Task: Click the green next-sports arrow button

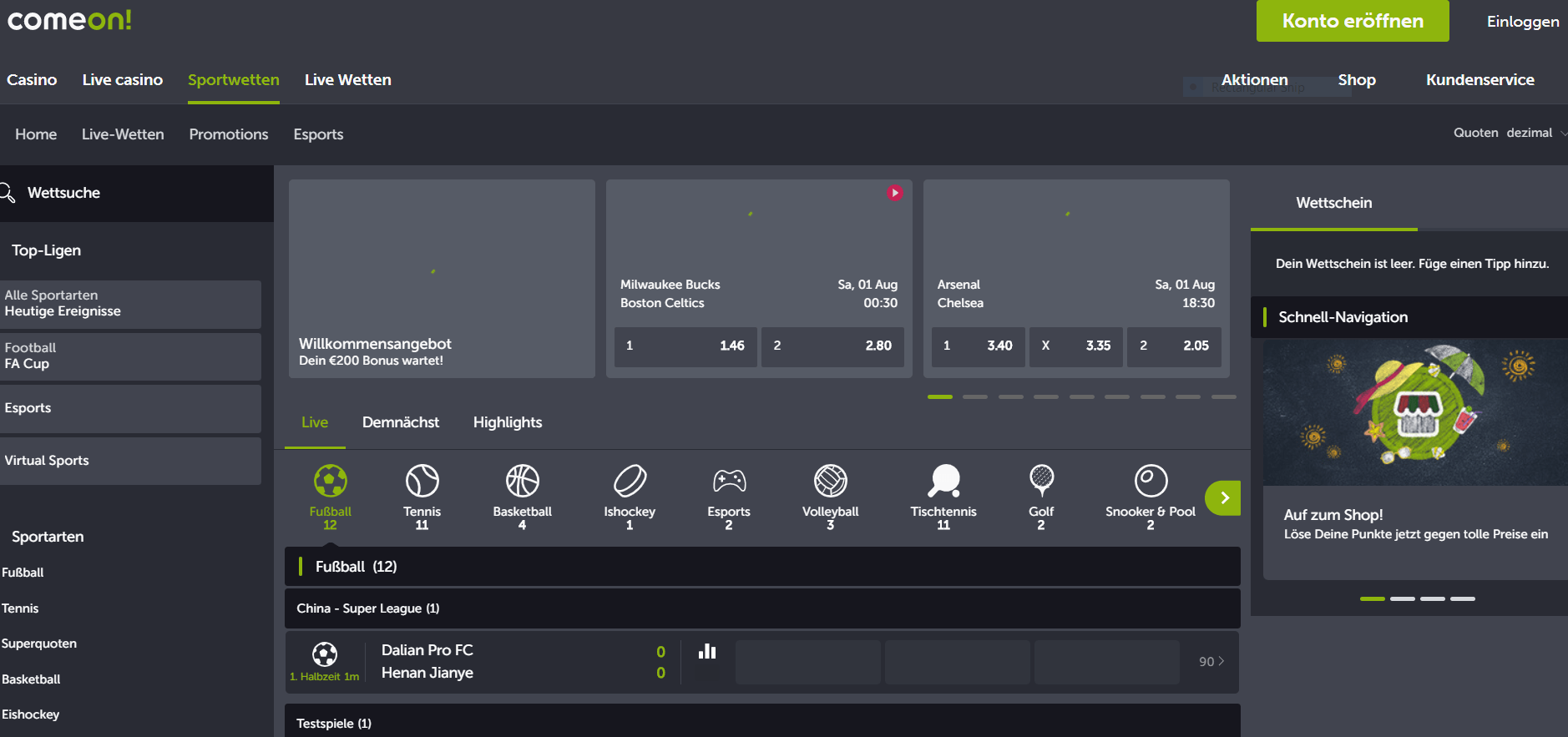Action: pyautogui.click(x=1223, y=498)
